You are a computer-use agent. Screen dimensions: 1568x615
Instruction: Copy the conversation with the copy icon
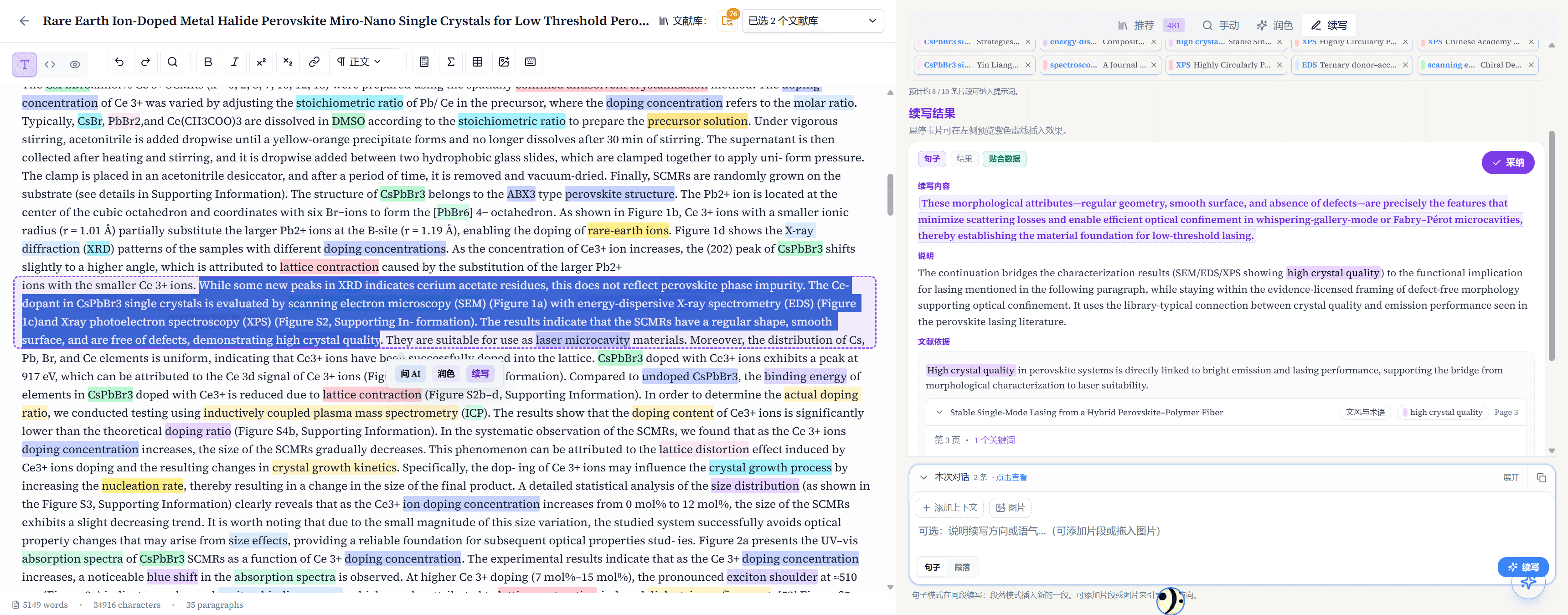[x=1541, y=477]
